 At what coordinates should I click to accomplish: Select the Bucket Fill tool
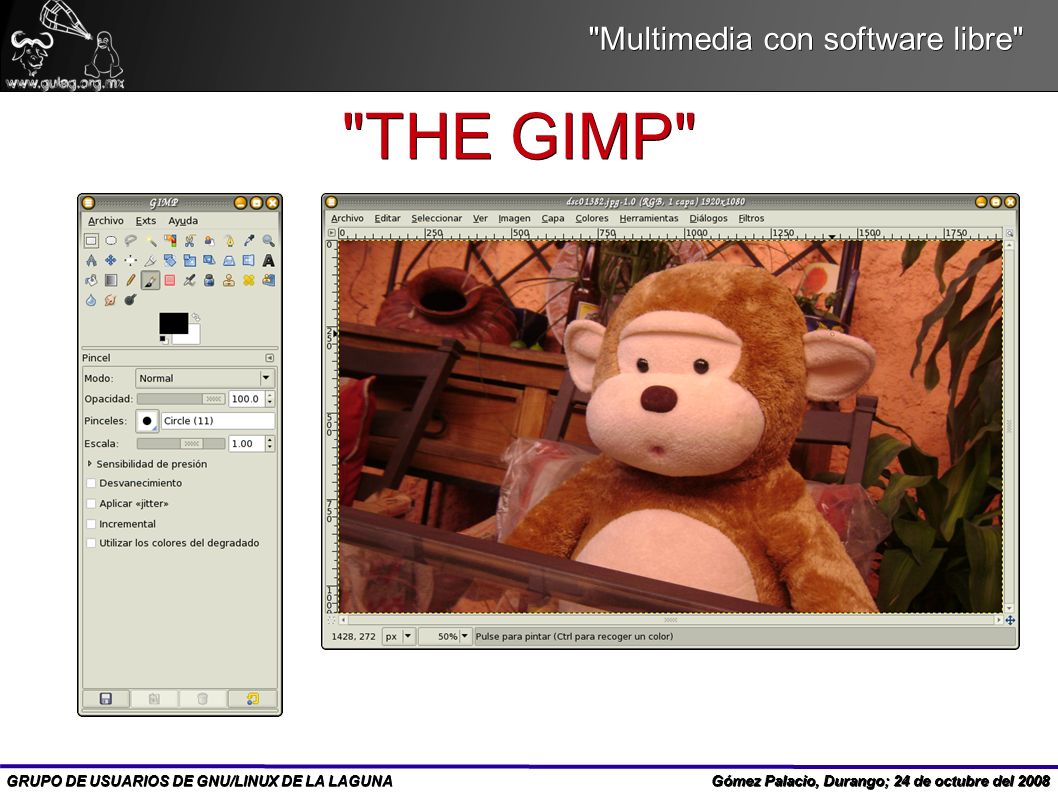click(91, 280)
